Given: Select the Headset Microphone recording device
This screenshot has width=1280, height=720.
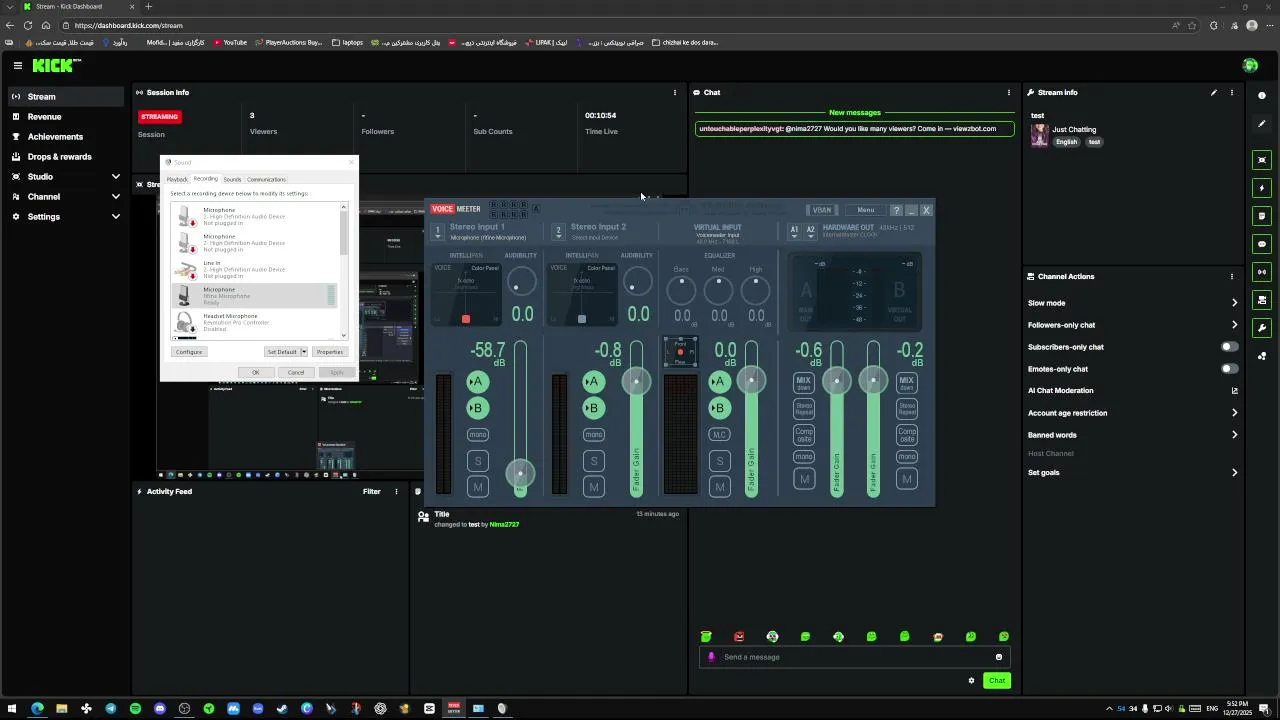Looking at the screenshot, I should coord(254,322).
